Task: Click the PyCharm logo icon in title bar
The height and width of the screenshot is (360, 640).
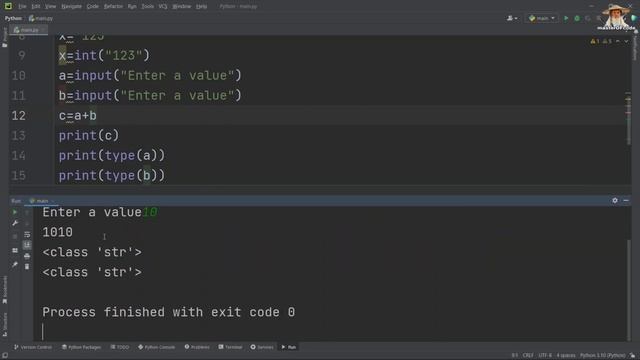Action: (8, 6)
